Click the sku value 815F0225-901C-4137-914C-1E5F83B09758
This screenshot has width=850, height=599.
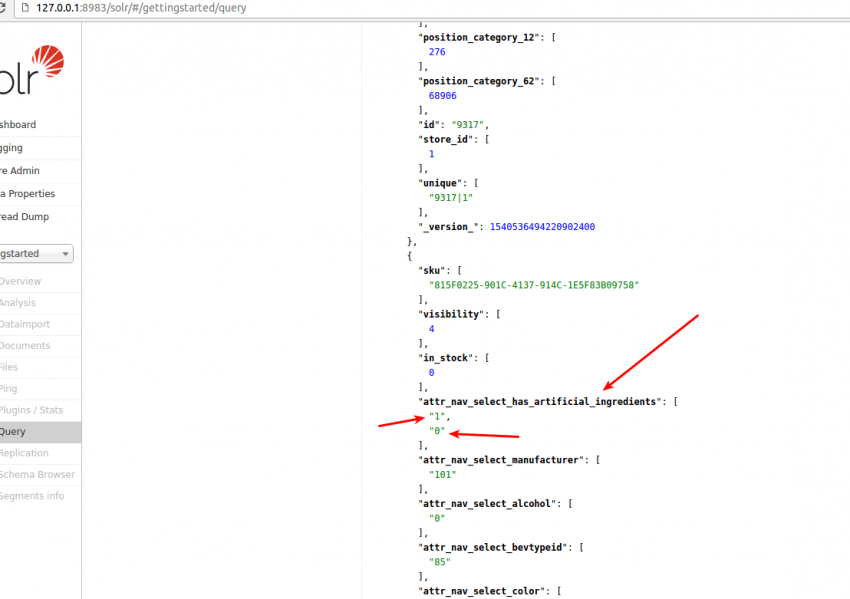coord(534,285)
